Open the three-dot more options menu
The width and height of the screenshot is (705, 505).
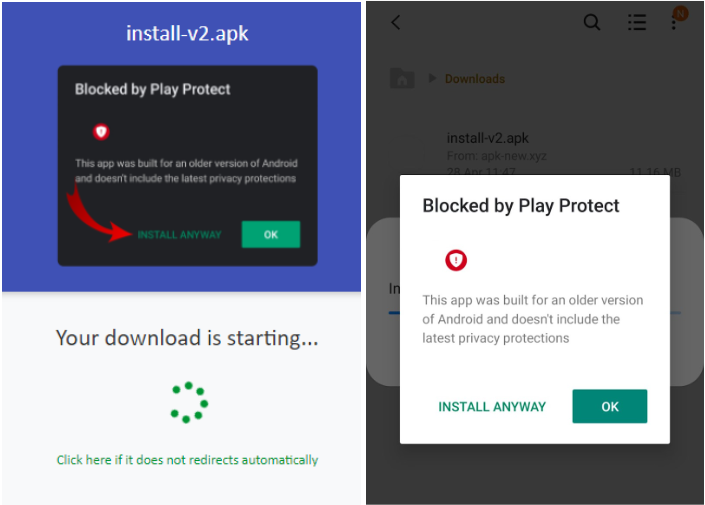pos(674,22)
